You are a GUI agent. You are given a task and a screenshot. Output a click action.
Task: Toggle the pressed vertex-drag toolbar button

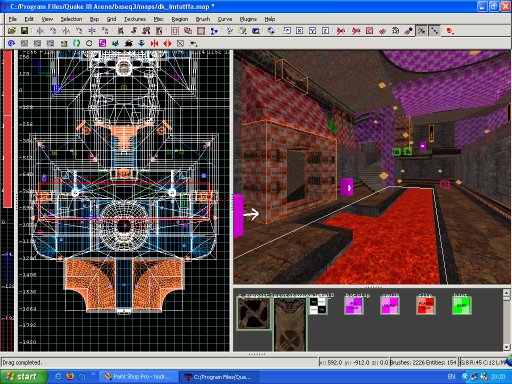click(422, 31)
